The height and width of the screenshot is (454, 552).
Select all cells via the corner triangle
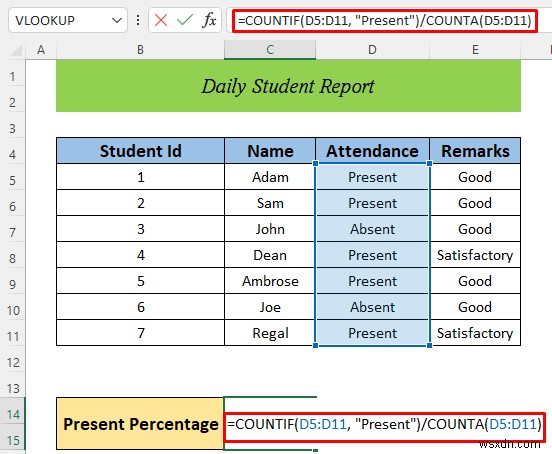pos(15,50)
